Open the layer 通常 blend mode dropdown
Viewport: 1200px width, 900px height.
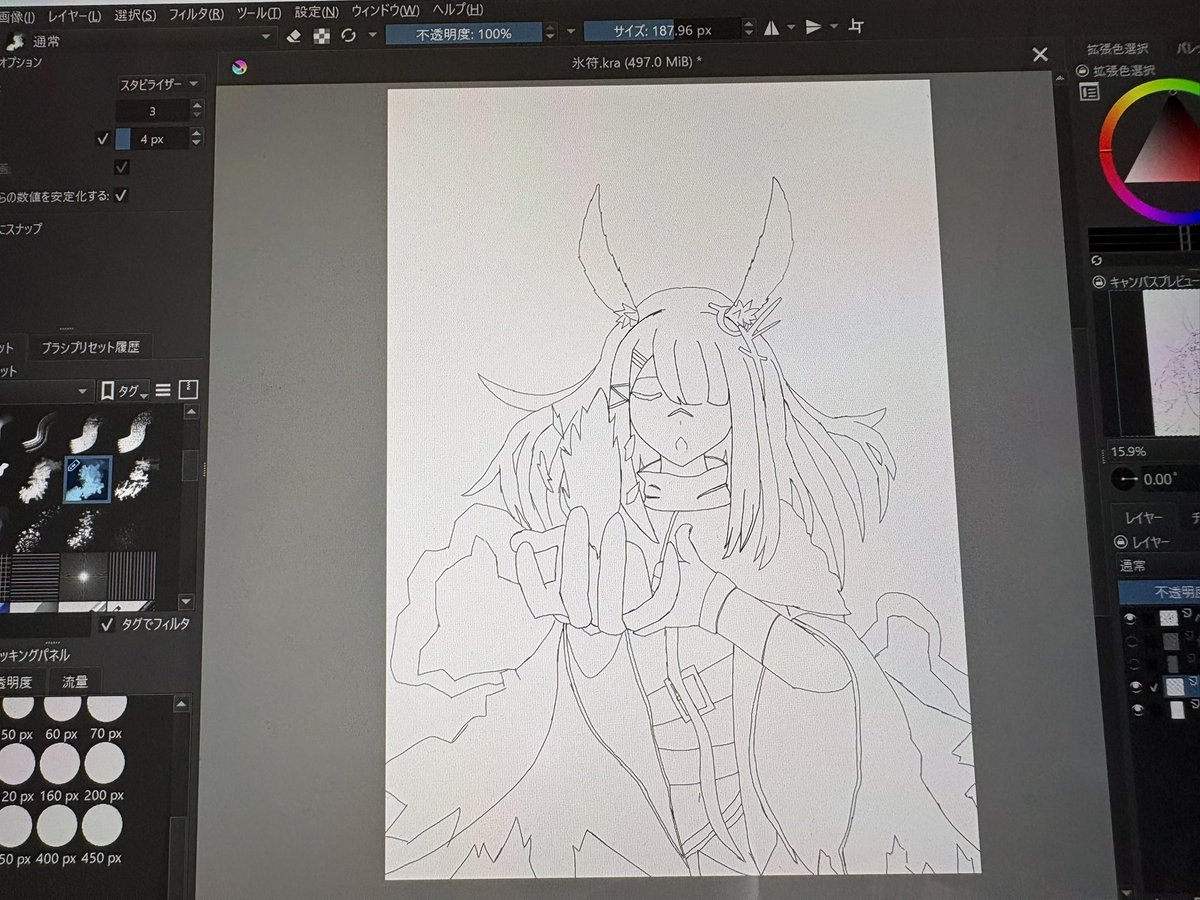click(1158, 566)
